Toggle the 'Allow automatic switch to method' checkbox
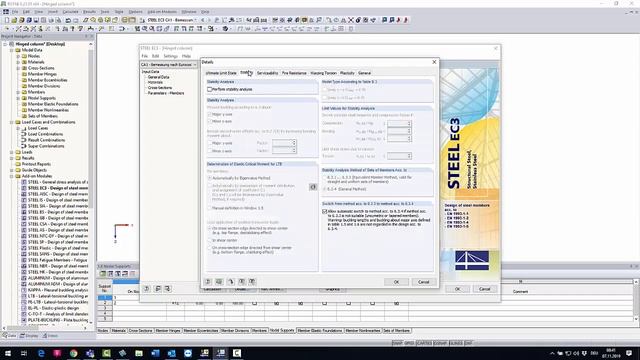Viewport: 640px width, 360px height. 325,211
